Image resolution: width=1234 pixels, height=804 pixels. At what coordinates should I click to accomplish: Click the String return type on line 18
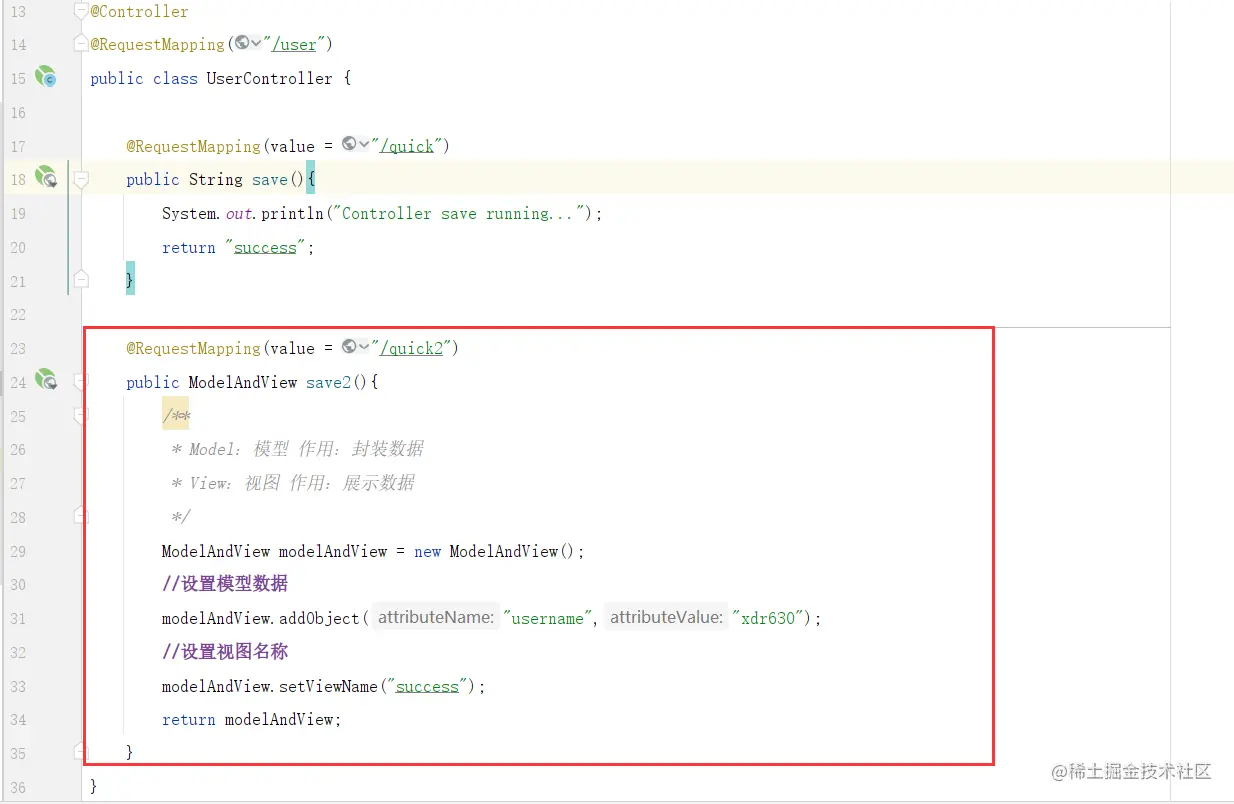pyautogui.click(x=215, y=180)
